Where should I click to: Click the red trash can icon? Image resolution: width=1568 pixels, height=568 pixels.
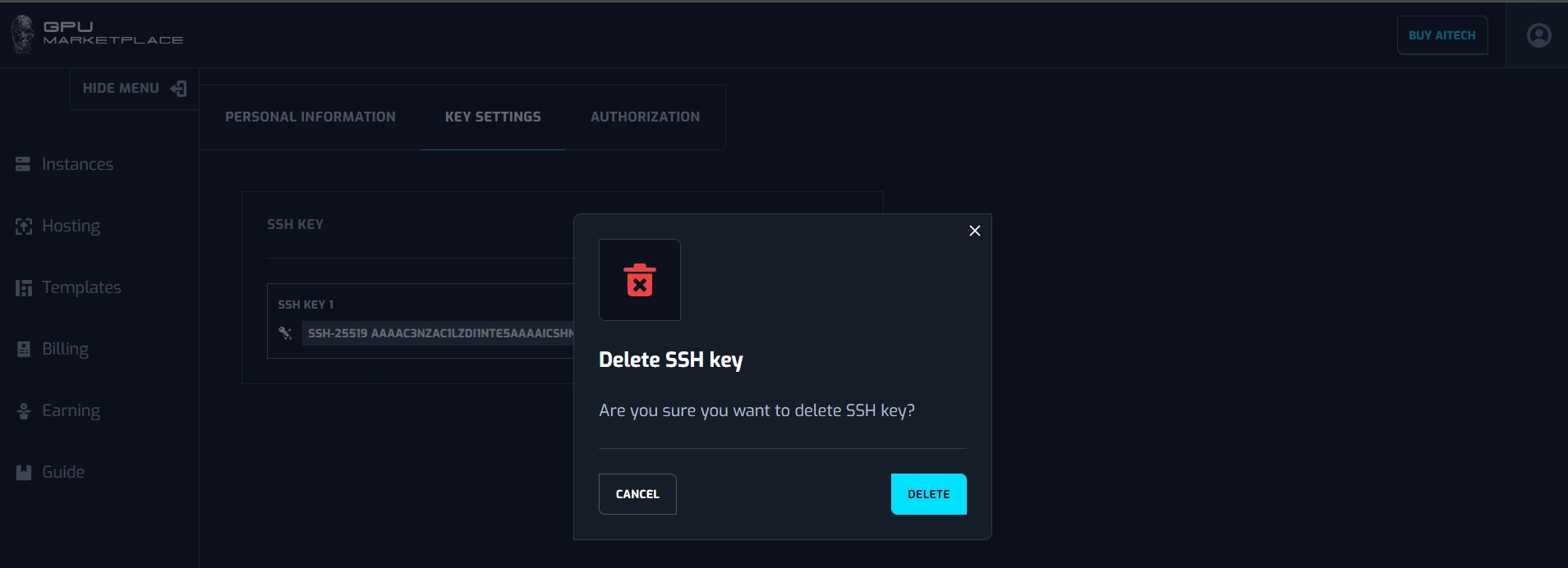[x=639, y=280]
